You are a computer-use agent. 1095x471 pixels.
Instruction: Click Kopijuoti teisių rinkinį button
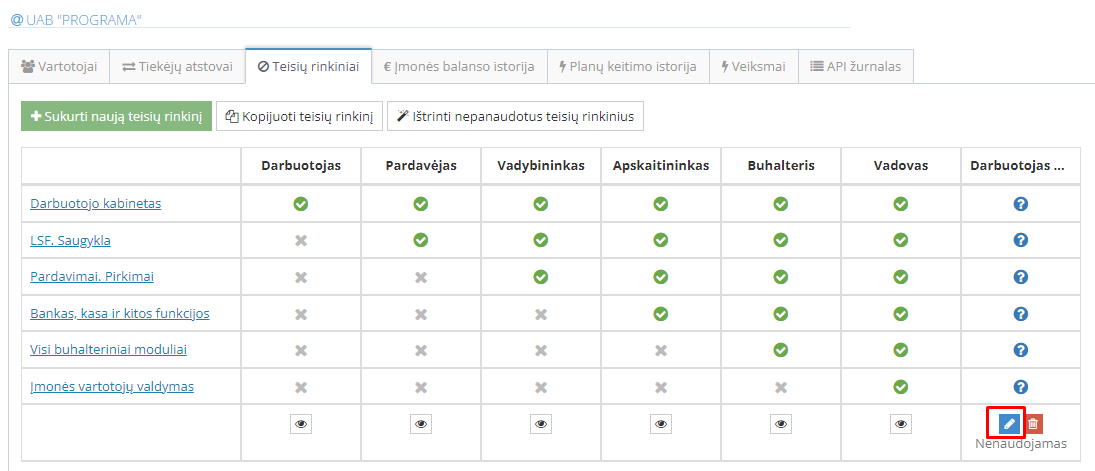pos(300,117)
